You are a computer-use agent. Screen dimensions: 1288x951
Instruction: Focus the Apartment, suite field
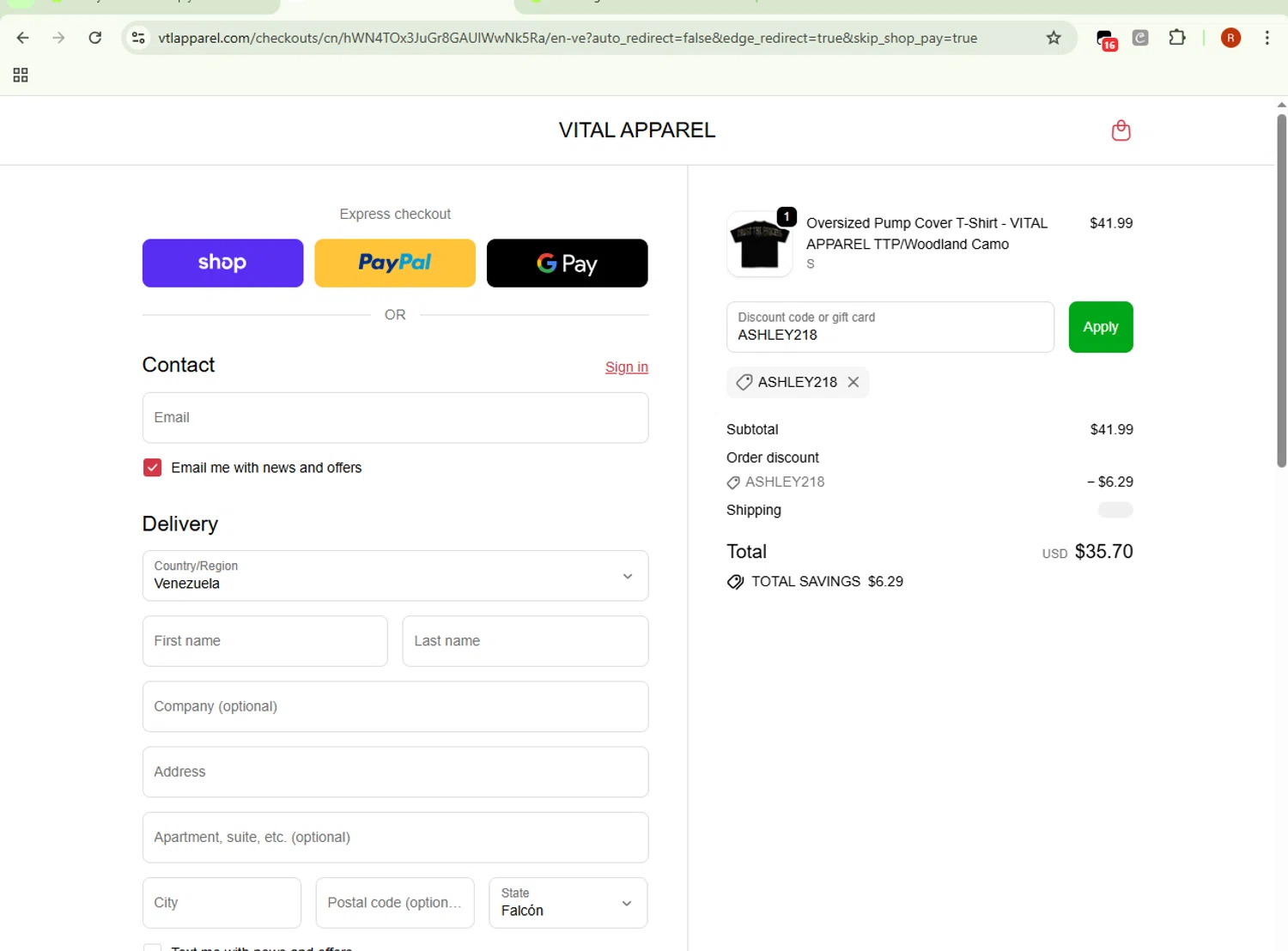395,837
